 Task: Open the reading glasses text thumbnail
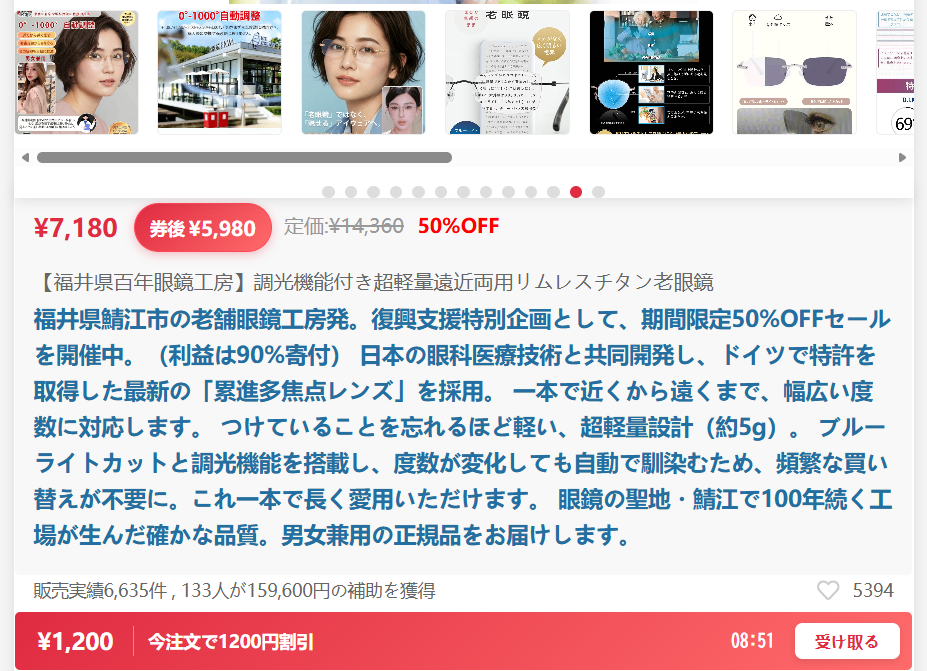click(x=507, y=72)
